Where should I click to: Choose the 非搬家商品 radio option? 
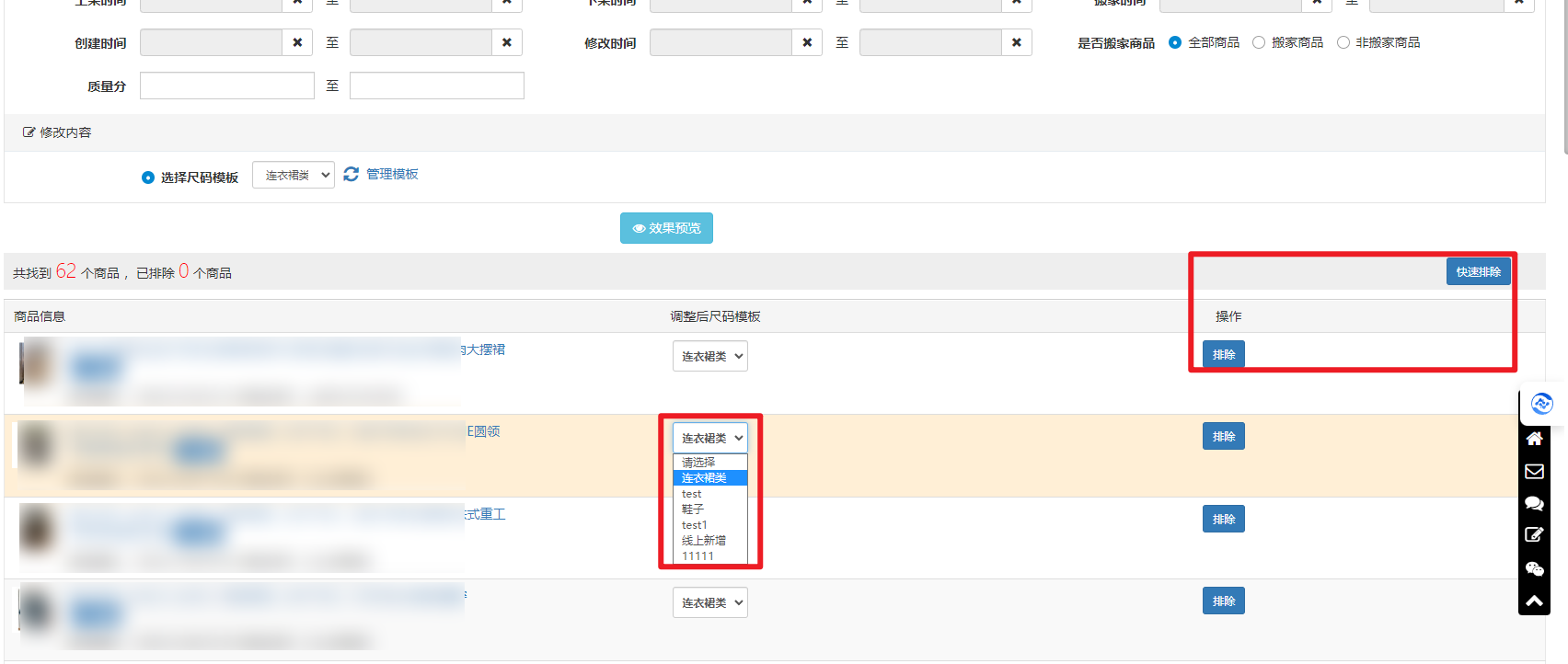[x=1343, y=42]
